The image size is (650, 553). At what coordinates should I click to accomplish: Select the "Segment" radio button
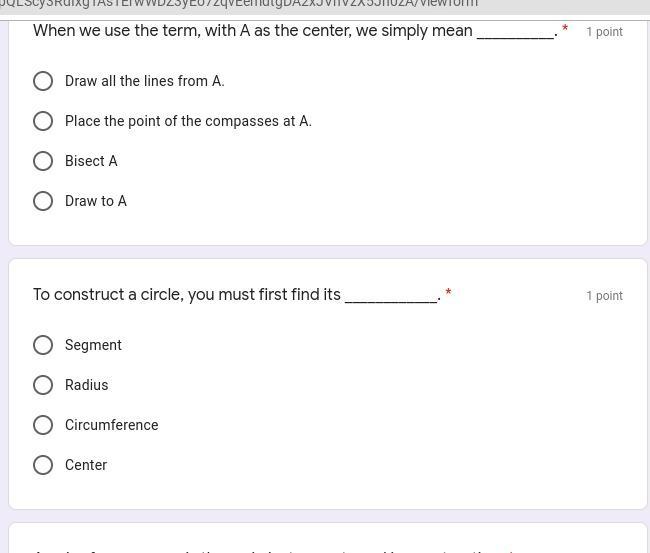point(43,345)
